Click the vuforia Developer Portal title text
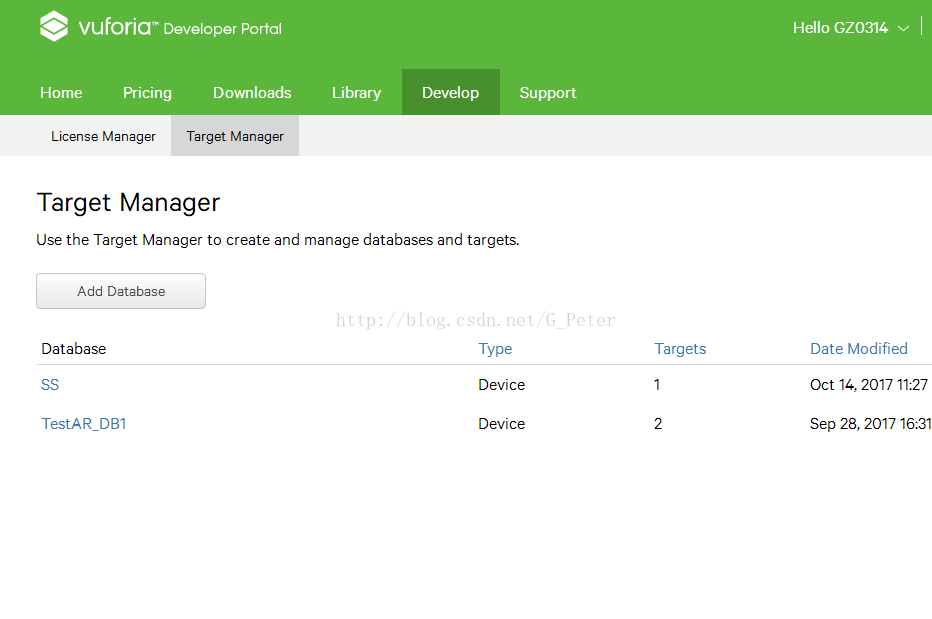The height and width of the screenshot is (619, 932). [180, 27]
